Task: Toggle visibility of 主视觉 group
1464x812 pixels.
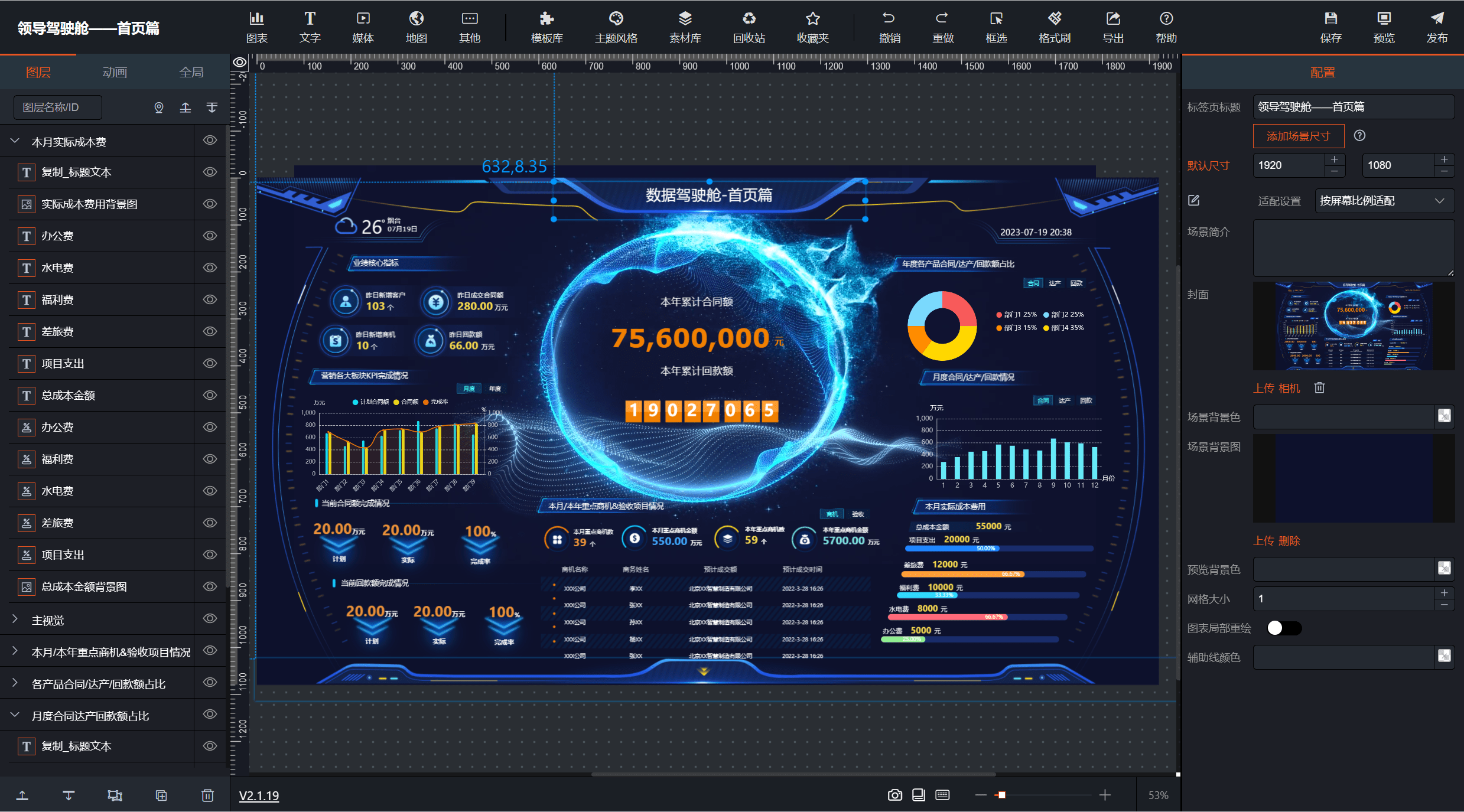Action: pos(210,618)
